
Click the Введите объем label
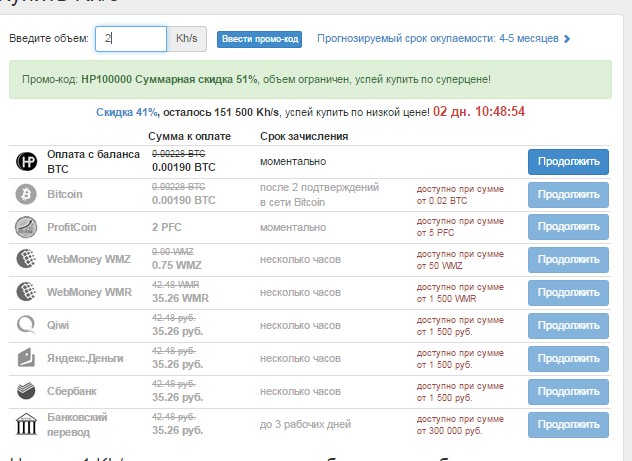(x=49, y=39)
